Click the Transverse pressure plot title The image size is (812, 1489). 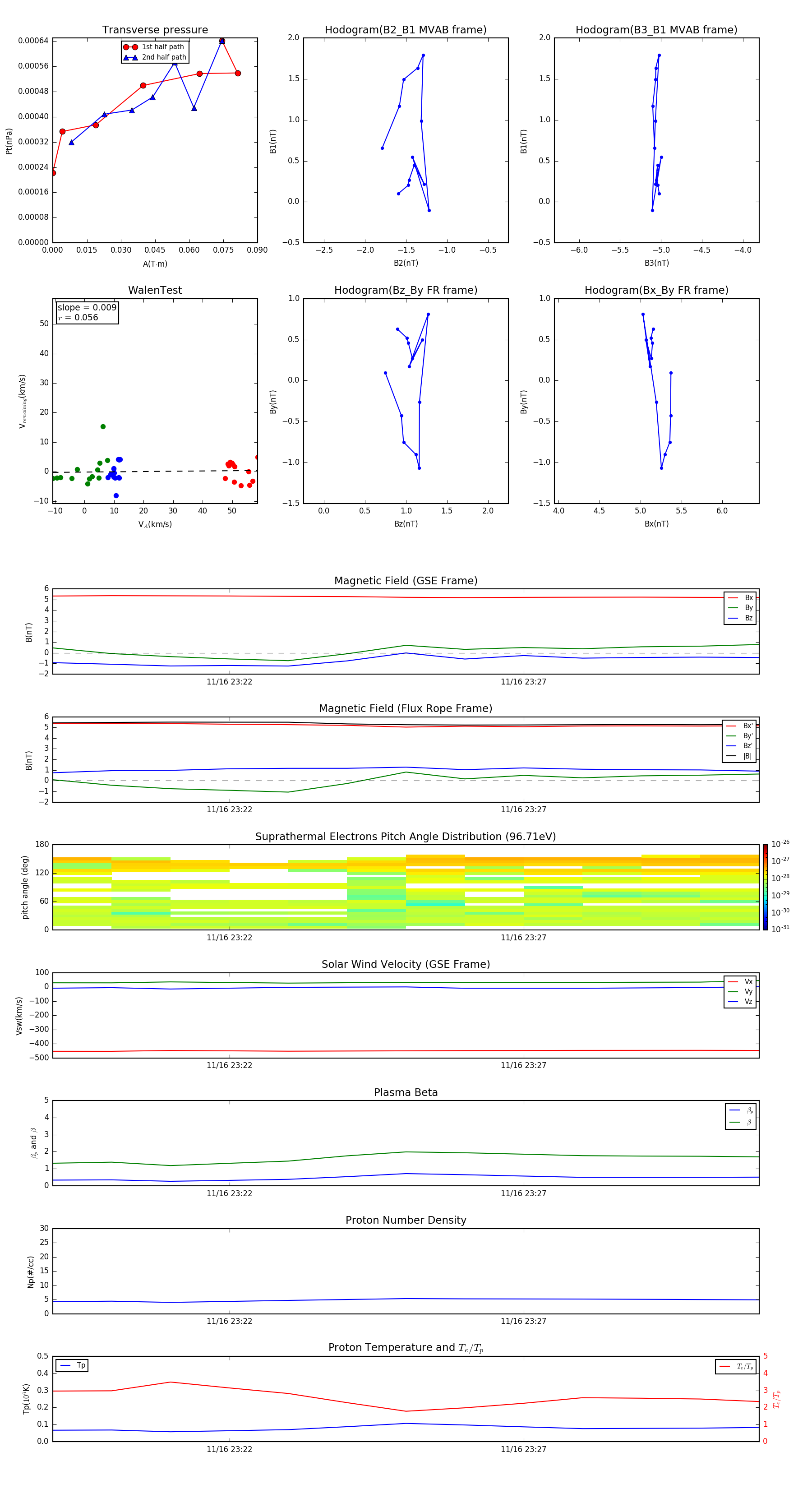(x=155, y=29)
